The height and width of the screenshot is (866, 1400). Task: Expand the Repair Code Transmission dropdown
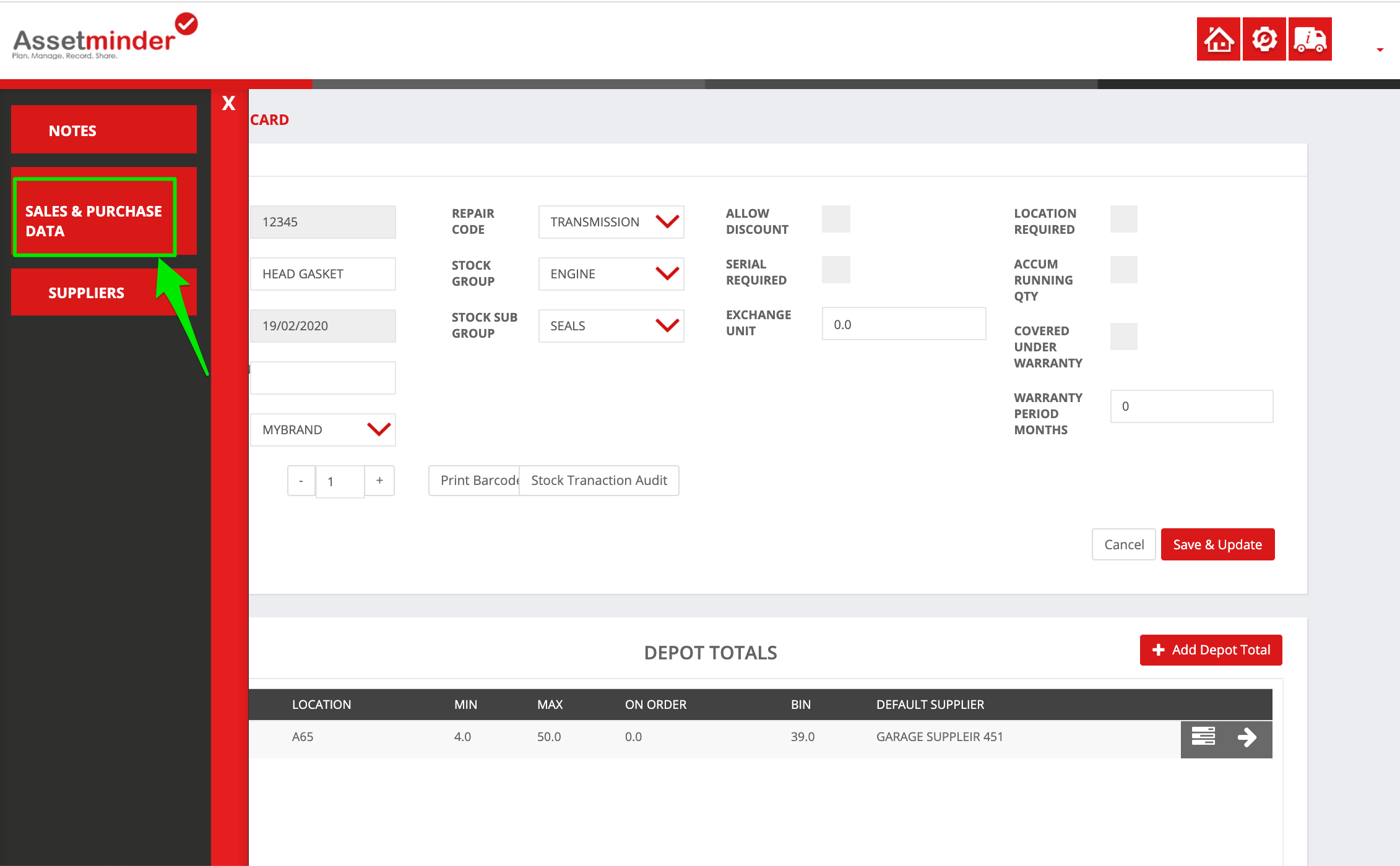tap(611, 221)
